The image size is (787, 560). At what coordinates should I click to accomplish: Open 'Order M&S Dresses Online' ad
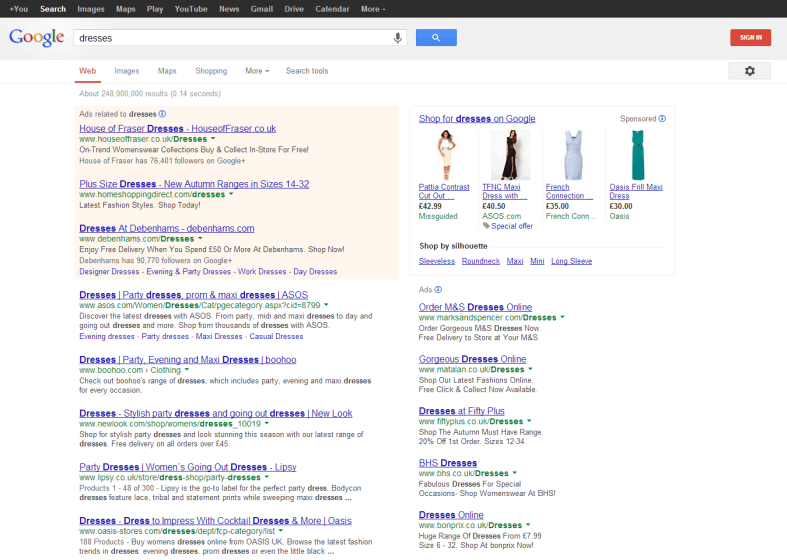click(x=475, y=307)
